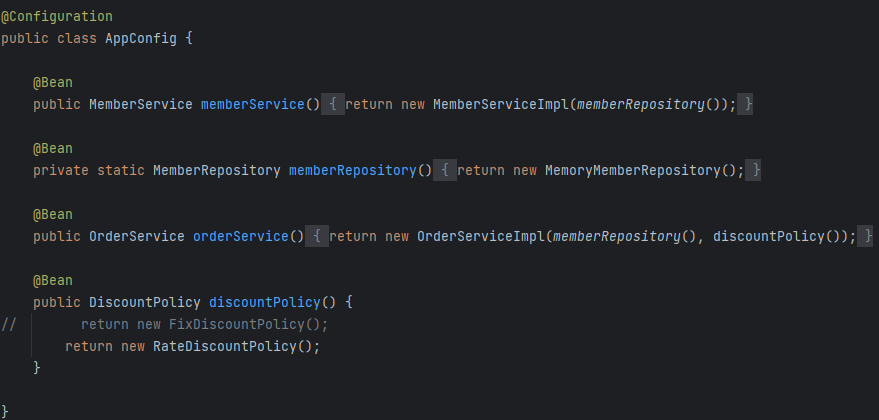This screenshot has height=420, width=879.
Task: Click the MemberServiceImpl constructor call
Action: (x=501, y=104)
